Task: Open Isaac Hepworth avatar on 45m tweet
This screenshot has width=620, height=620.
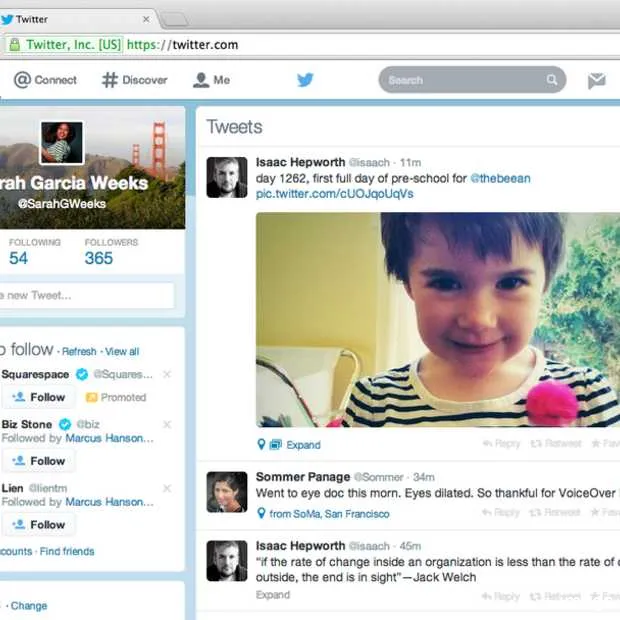Action: (227, 561)
